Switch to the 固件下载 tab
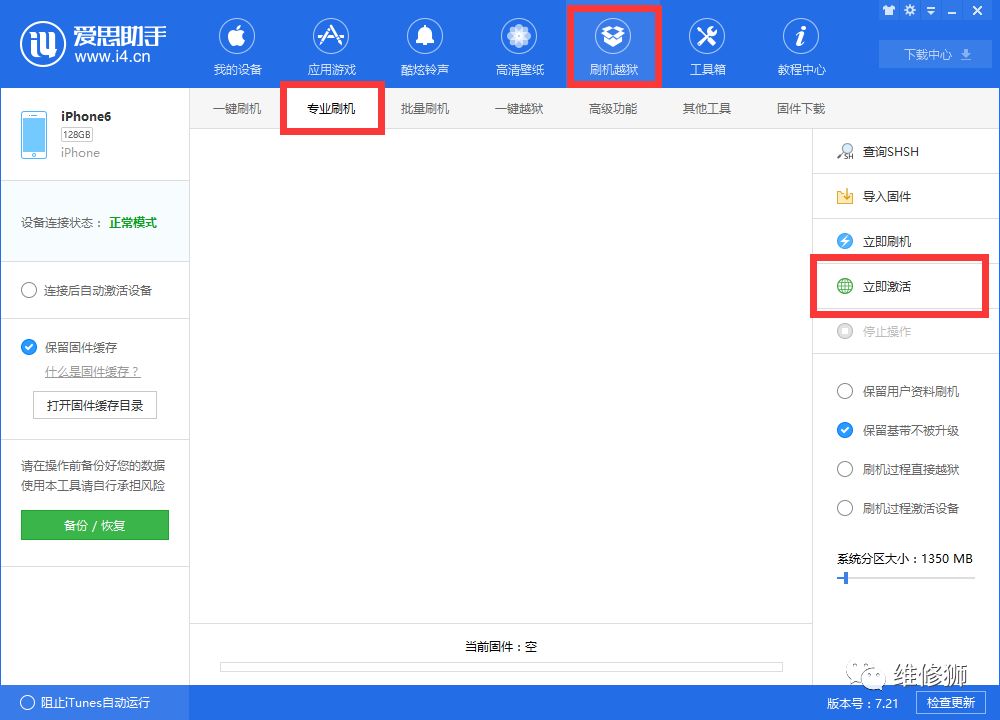 [798, 108]
